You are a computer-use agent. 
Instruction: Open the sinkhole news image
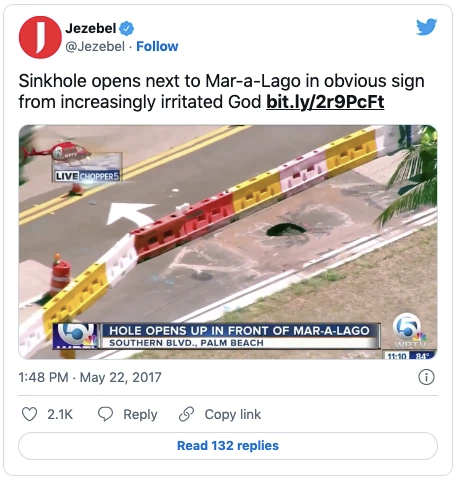coord(228,242)
